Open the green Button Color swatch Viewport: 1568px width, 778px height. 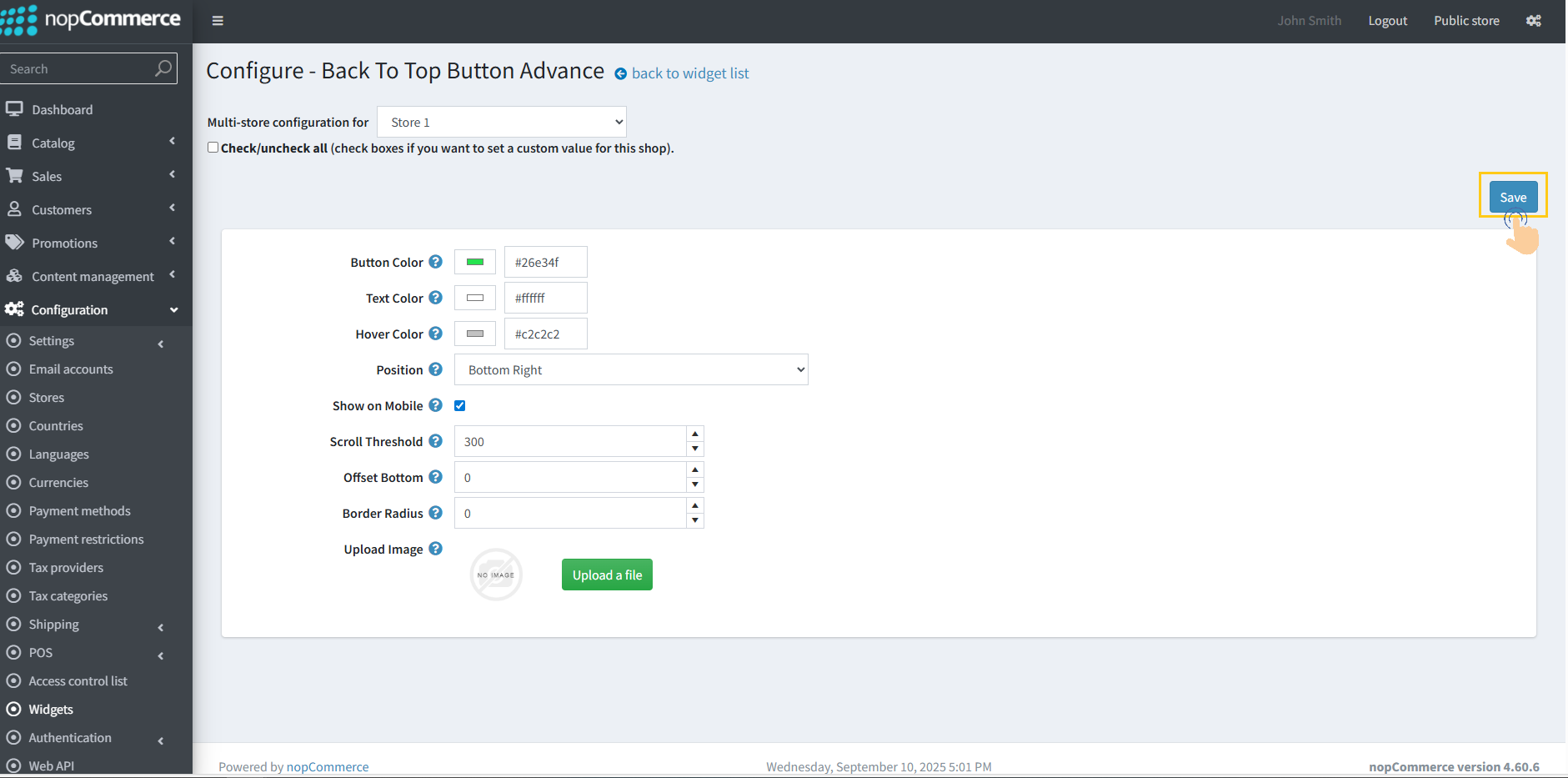pos(475,262)
